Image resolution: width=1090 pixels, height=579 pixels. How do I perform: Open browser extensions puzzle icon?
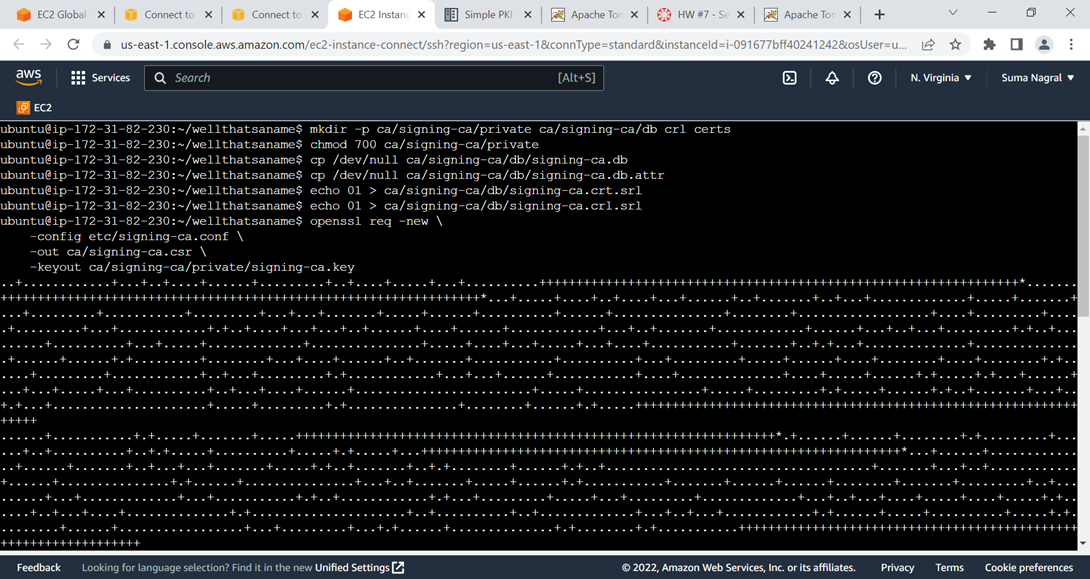(x=989, y=44)
